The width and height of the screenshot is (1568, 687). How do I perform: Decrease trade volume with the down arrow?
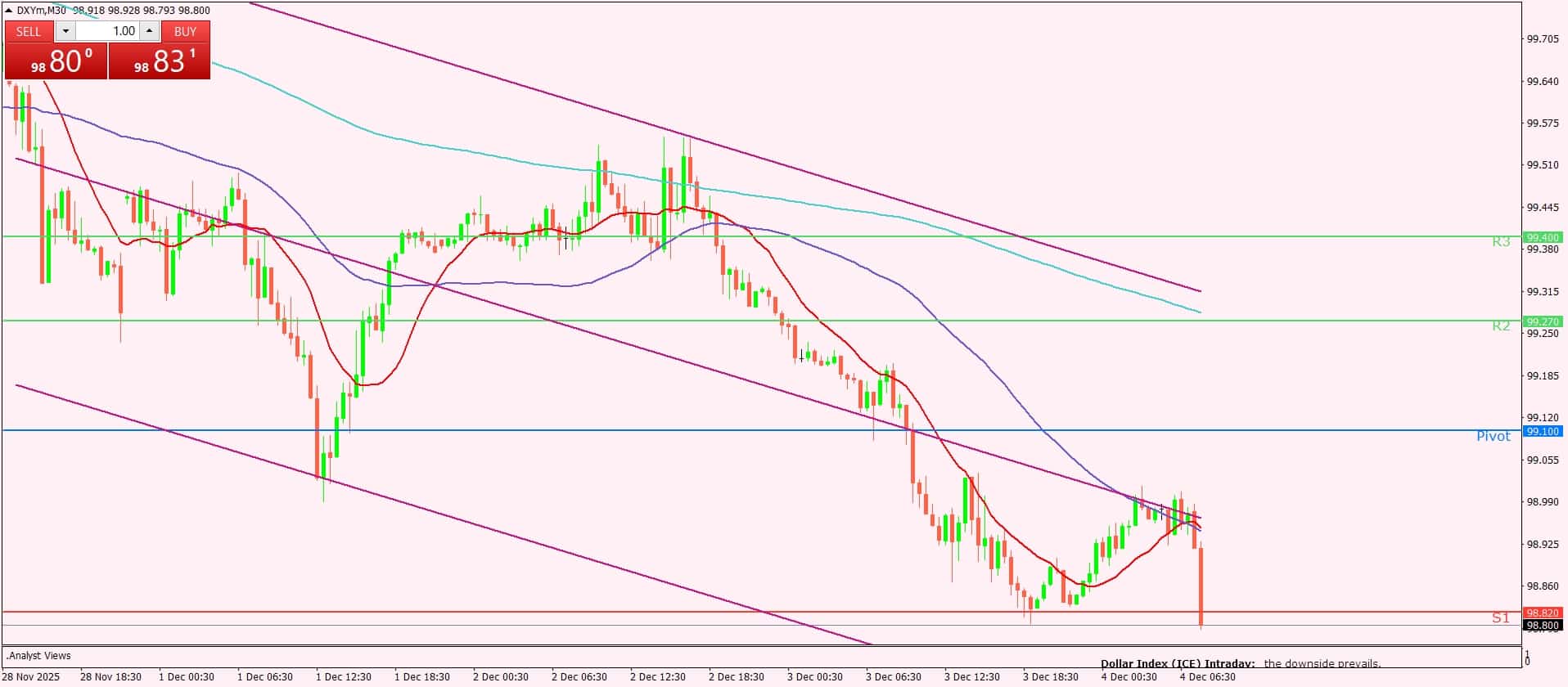point(65,32)
